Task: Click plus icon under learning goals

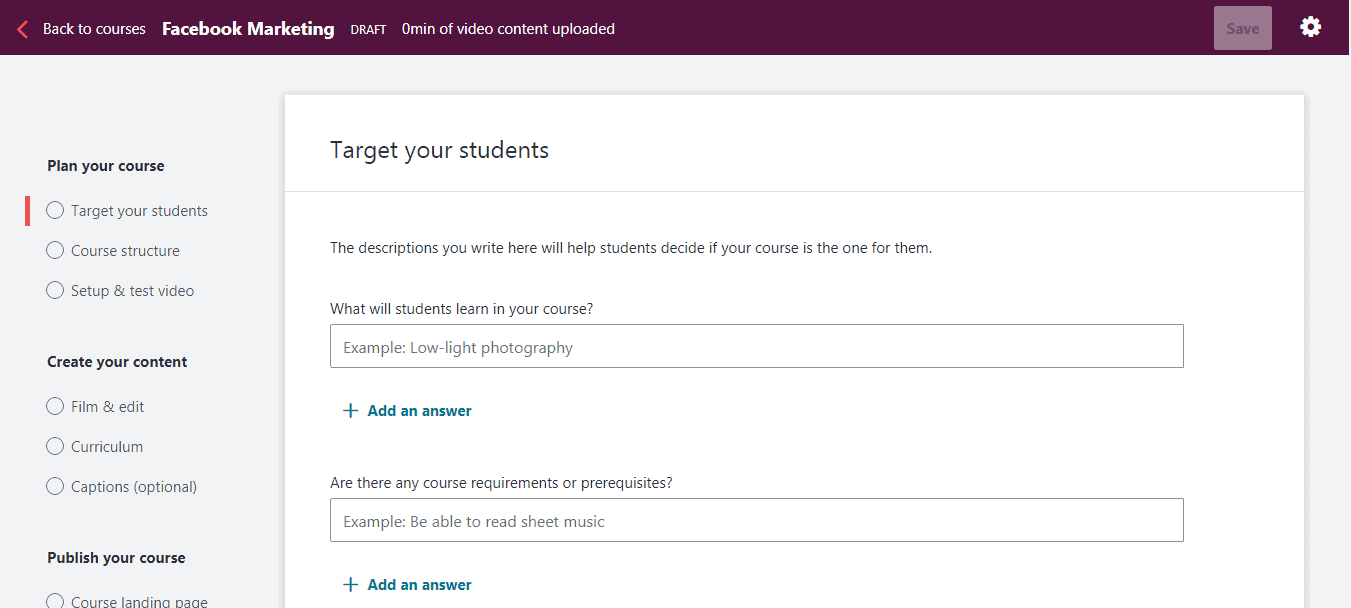Action: coord(350,411)
